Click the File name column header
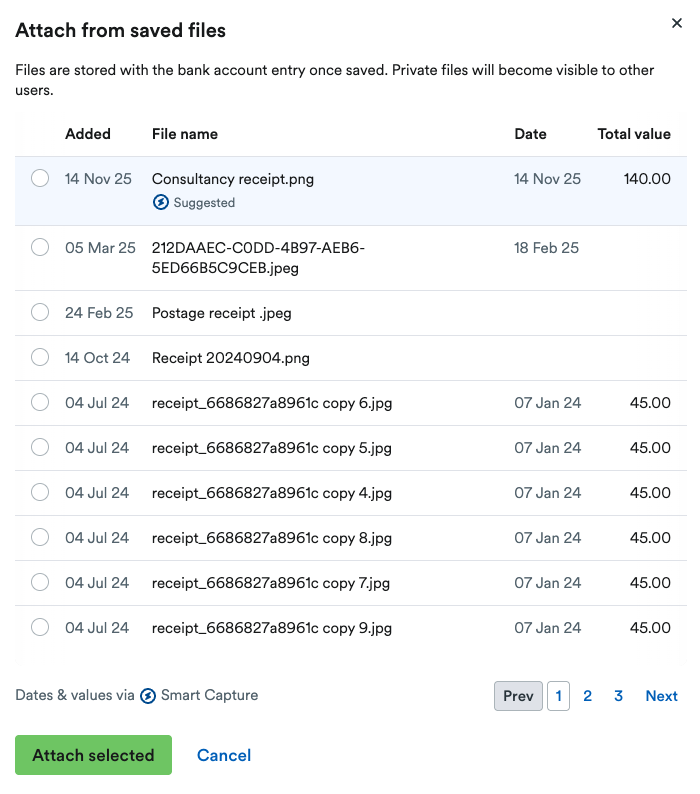 pos(185,134)
